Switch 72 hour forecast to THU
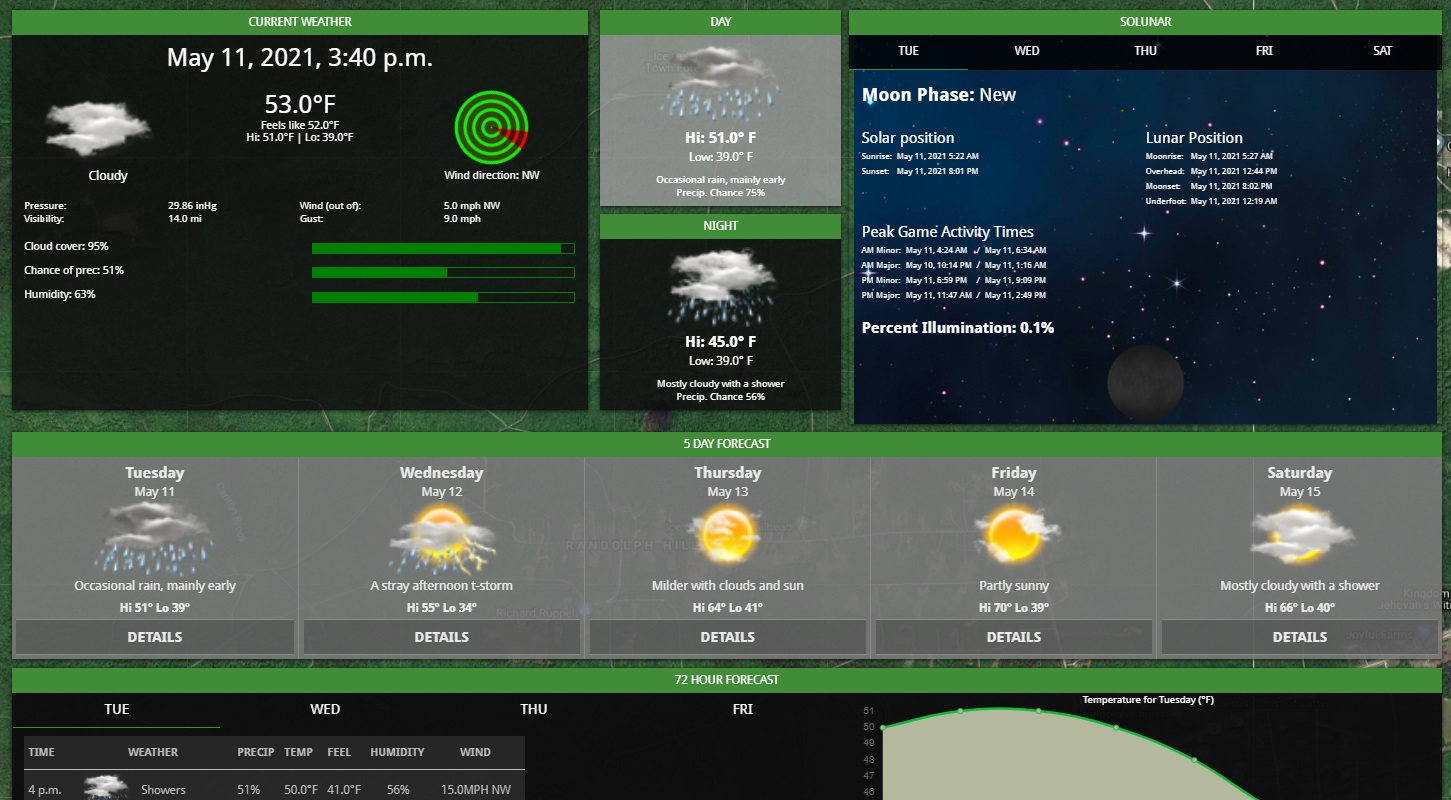 click(534, 709)
